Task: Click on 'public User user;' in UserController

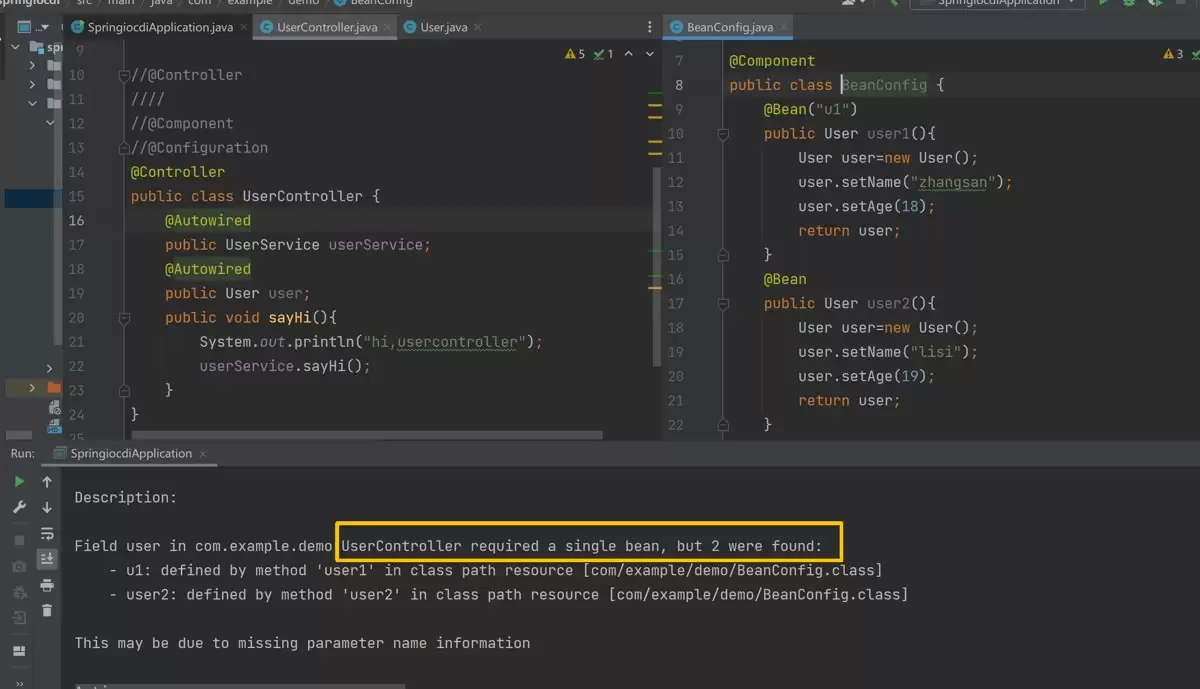Action: 238,293
